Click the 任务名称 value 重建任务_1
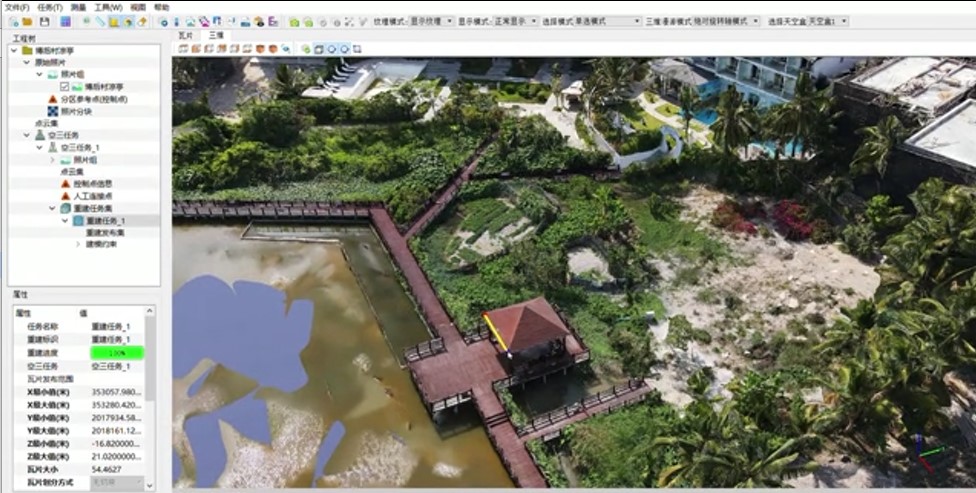 tap(111, 327)
